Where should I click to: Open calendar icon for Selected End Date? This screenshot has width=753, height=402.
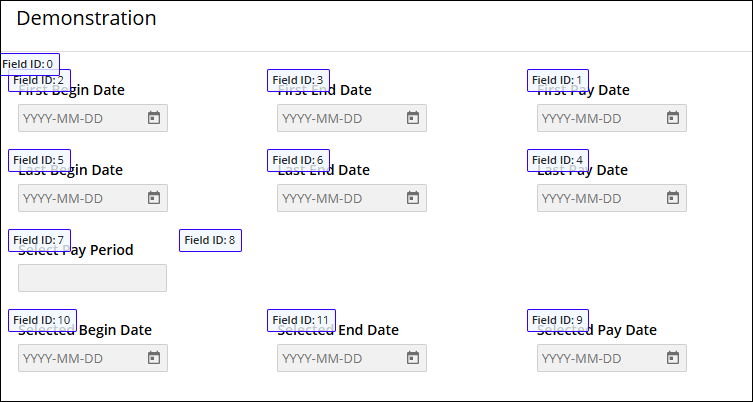click(x=412, y=358)
